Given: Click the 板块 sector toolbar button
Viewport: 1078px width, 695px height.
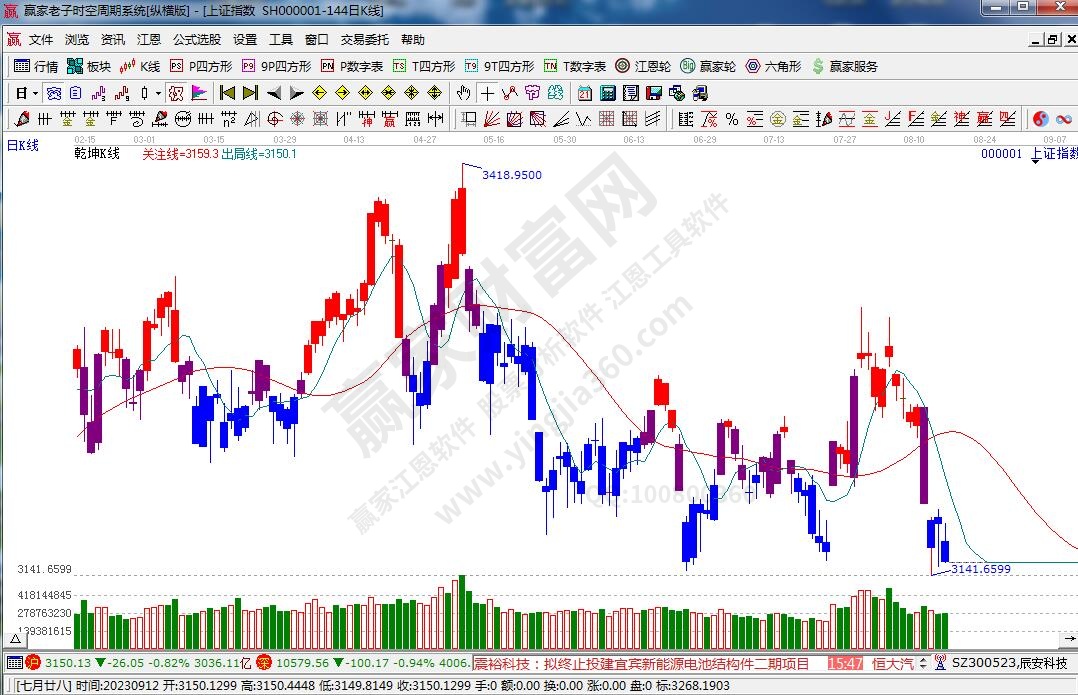Looking at the screenshot, I should point(88,67).
